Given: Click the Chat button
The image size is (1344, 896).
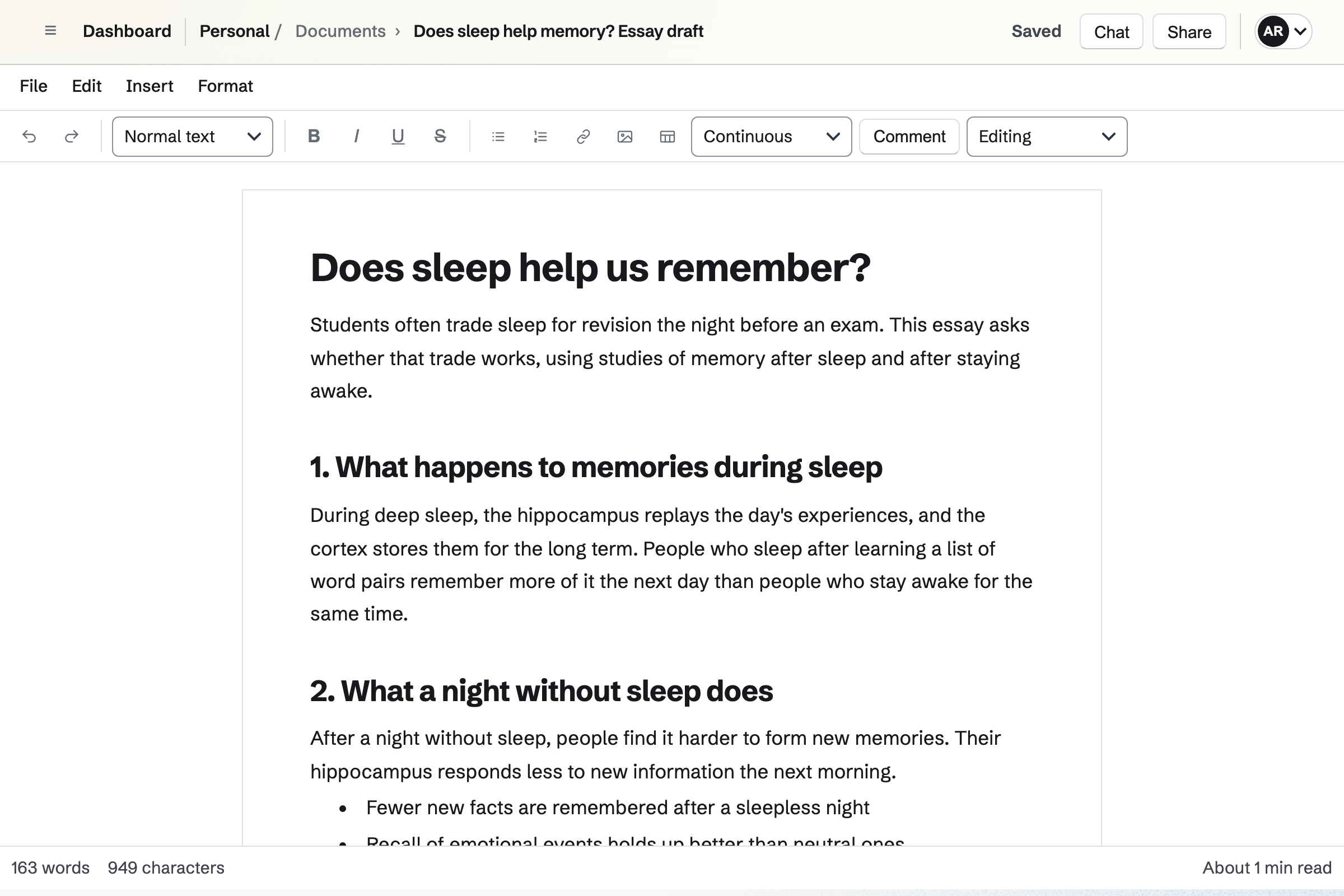Looking at the screenshot, I should pos(1112,31).
